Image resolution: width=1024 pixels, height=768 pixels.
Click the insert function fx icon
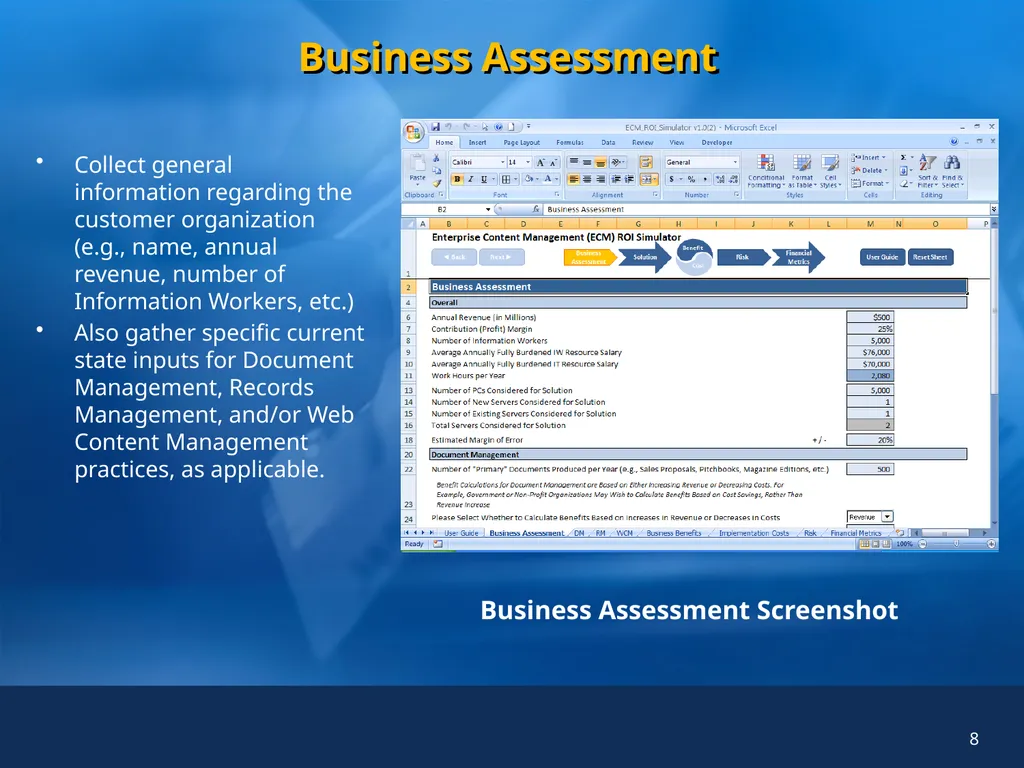coord(536,210)
